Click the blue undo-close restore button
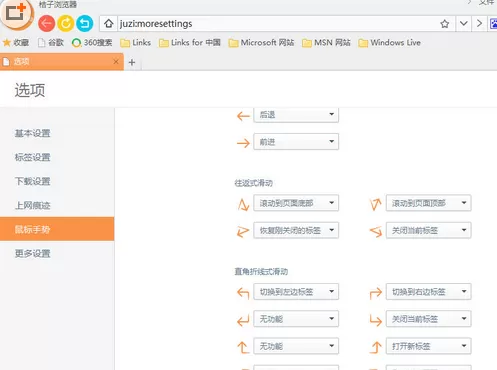The image size is (497, 370). [85, 24]
